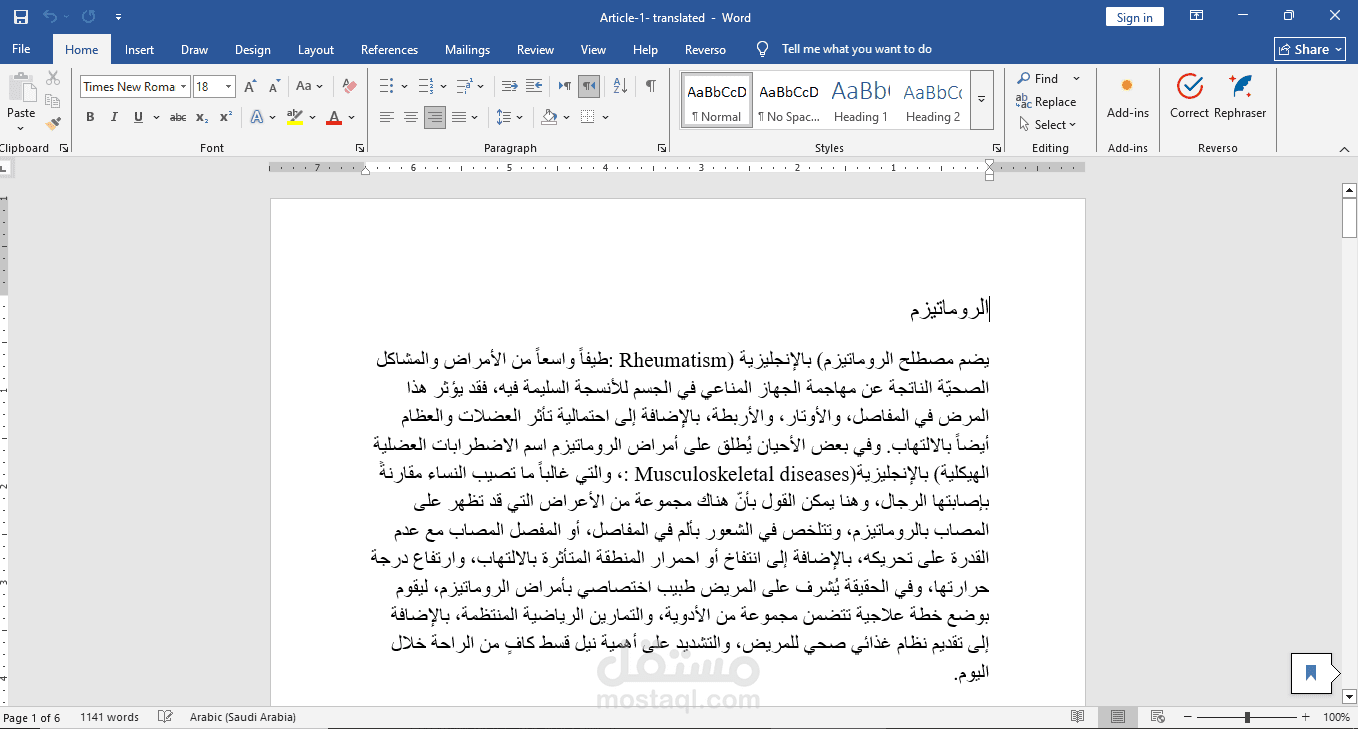Click the Copy icon in Clipboard group
The height and width of the screenshot is (729, 1358).
[53, 101]
